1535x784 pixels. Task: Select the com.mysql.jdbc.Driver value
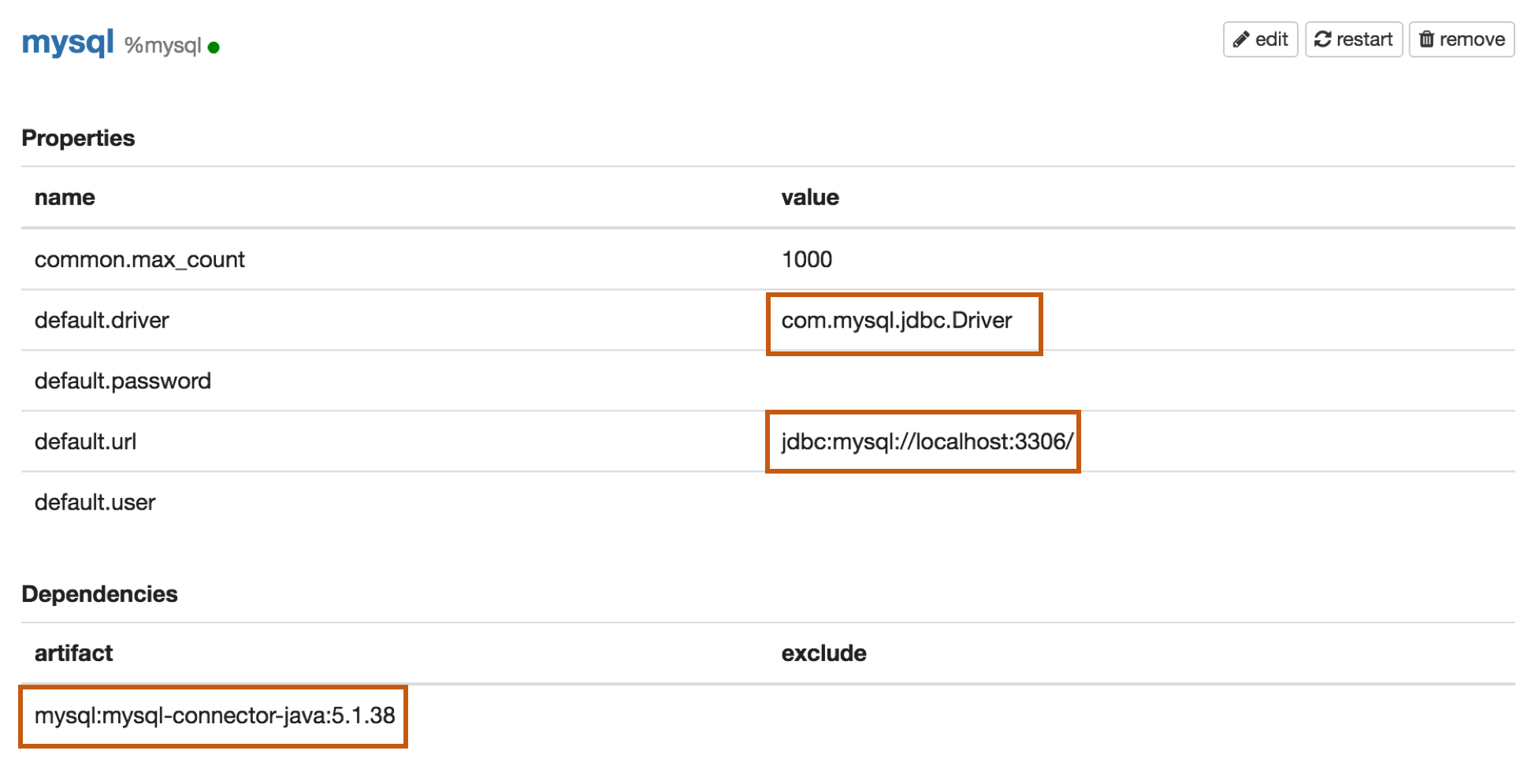coord(896,321)
